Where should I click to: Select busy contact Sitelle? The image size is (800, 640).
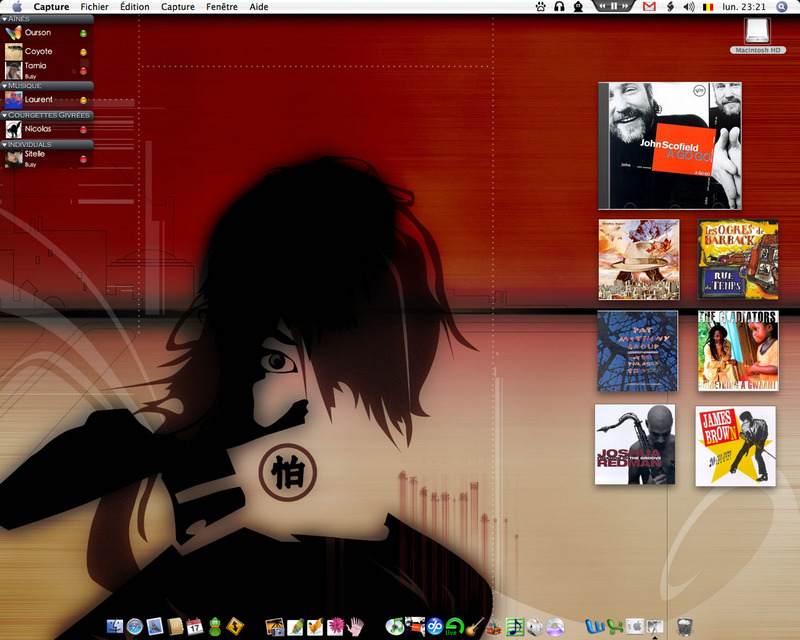46,159
